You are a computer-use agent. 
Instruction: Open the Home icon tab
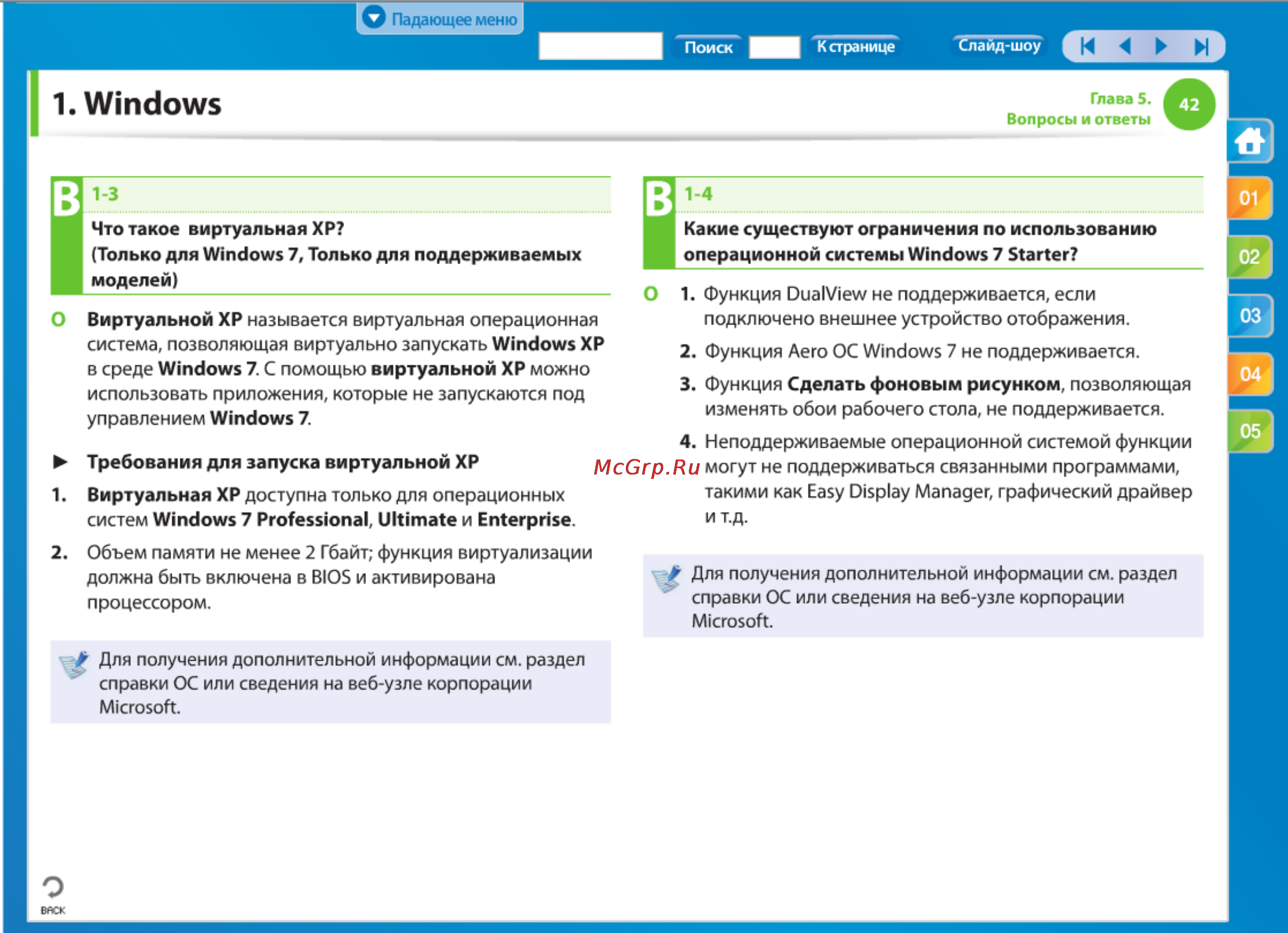click(x=1249, y=141)
